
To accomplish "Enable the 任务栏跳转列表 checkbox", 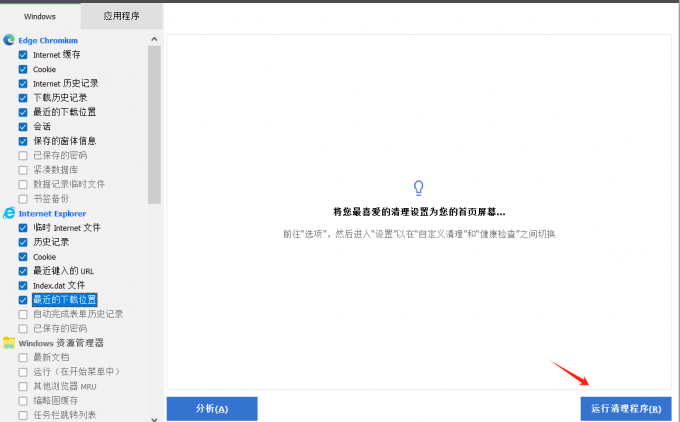I will point(23,415).
